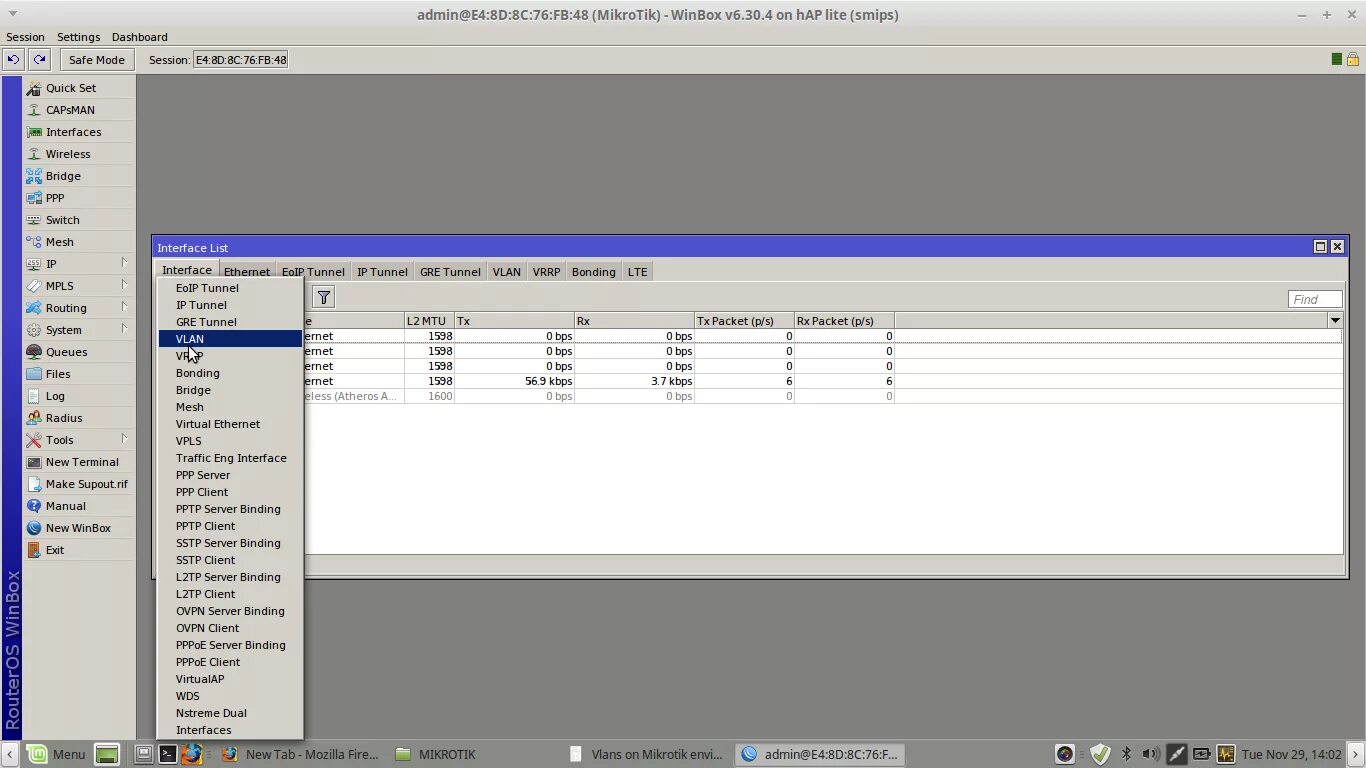Click the Find search field

tap(1315, 299)
